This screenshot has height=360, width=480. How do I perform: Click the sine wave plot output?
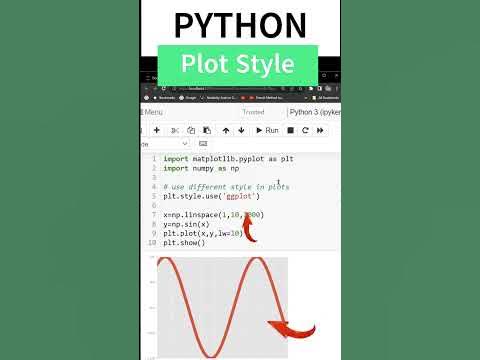tap(222, 307)
